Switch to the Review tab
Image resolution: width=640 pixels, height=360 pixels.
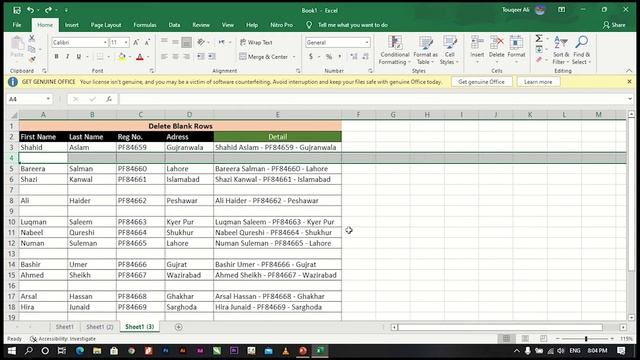(201, 25)
